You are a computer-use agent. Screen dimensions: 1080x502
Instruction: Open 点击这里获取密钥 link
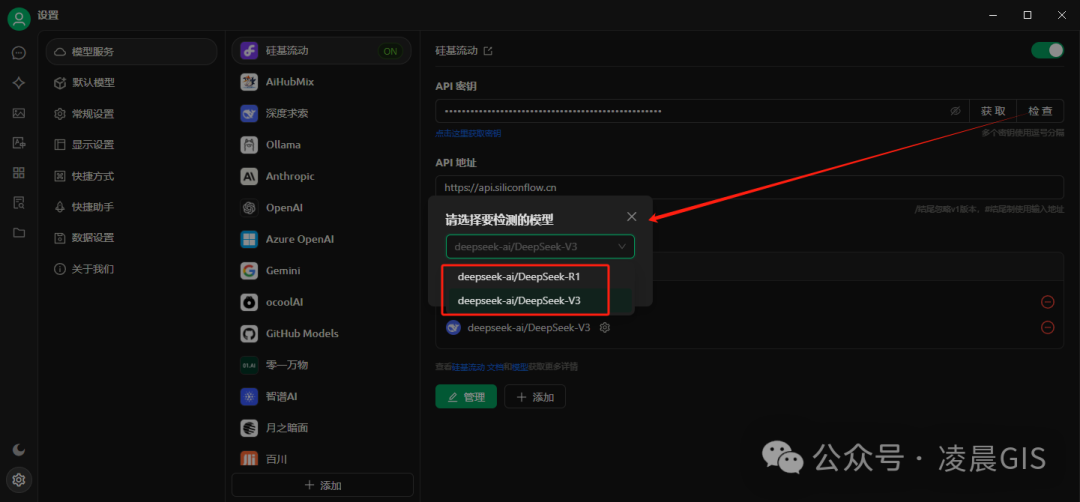coord(468,133)
